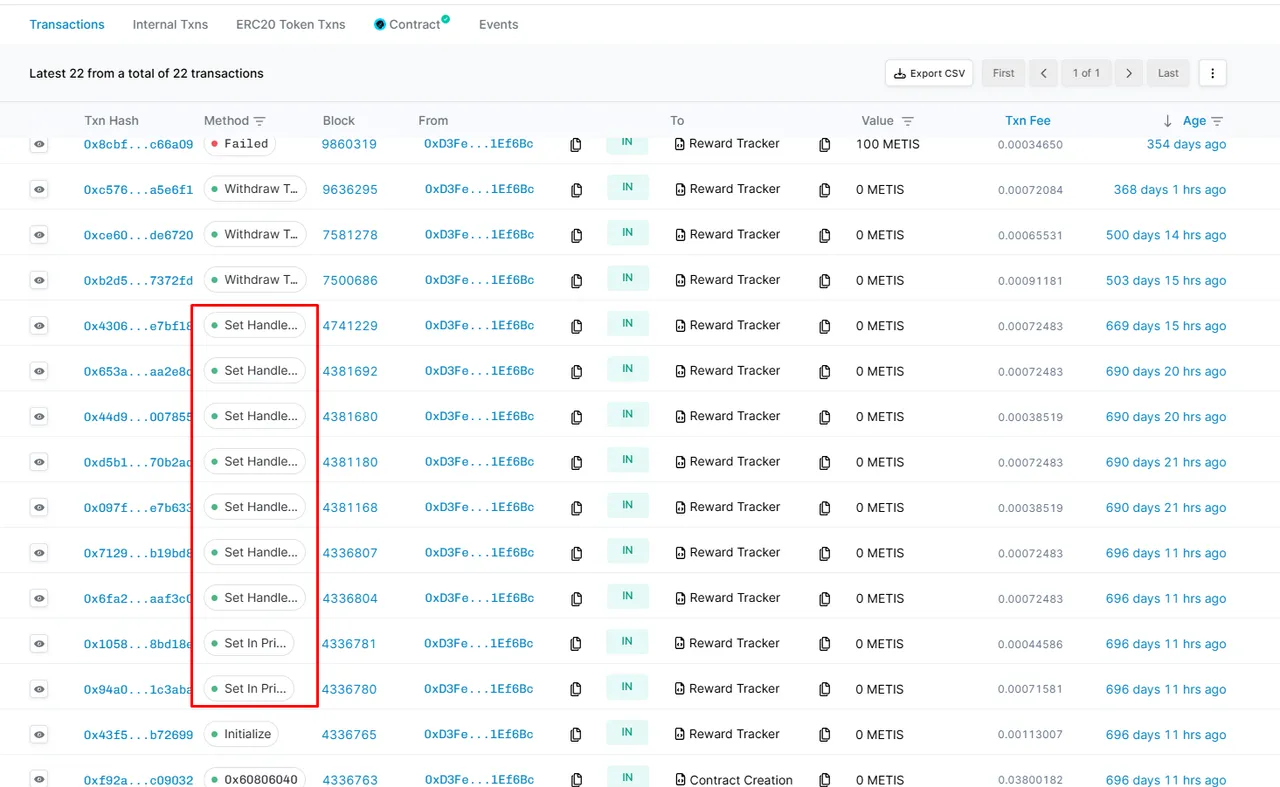Viewport: 1280px width, 787px height.
Task: Click Txn Hash column header
Action: [x=111, y=121]
